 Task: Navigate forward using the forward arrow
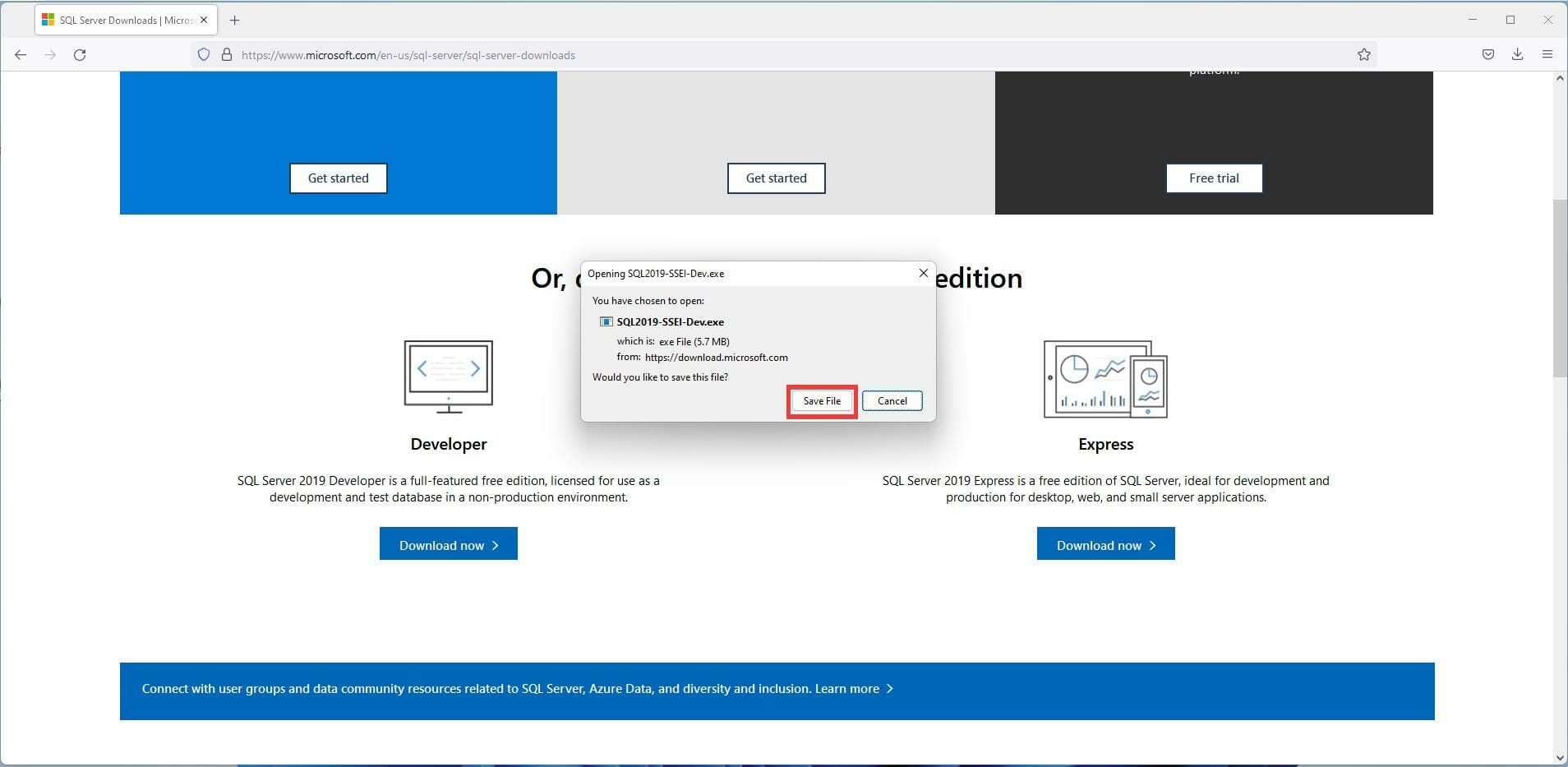(50, 54)
